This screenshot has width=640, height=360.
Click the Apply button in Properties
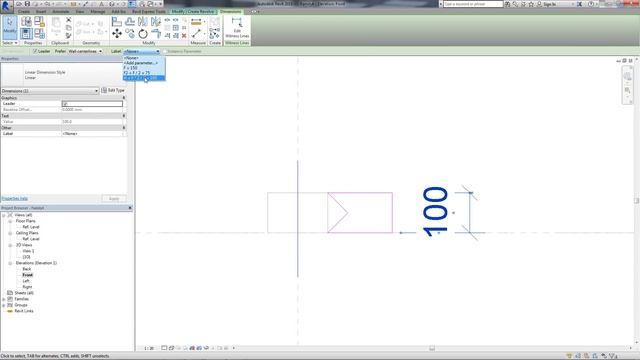[114, 199]
